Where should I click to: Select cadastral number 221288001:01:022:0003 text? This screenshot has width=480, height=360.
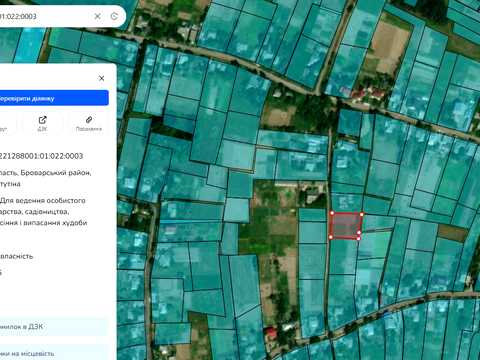coord(41,156)
